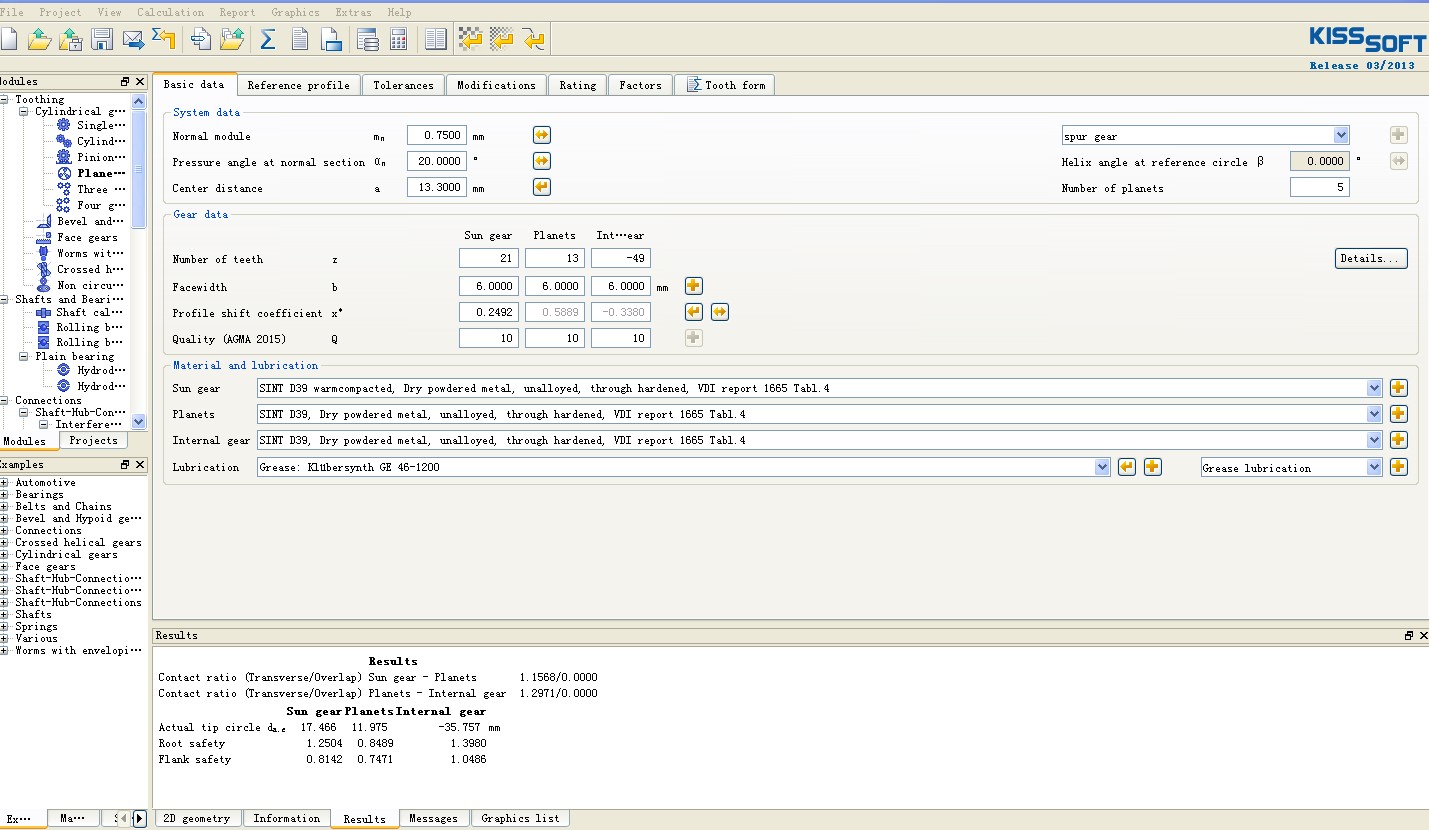Click plus button next to Internal gear material
Screen dimensions: 1429x830
click(x=1398, y=440)
